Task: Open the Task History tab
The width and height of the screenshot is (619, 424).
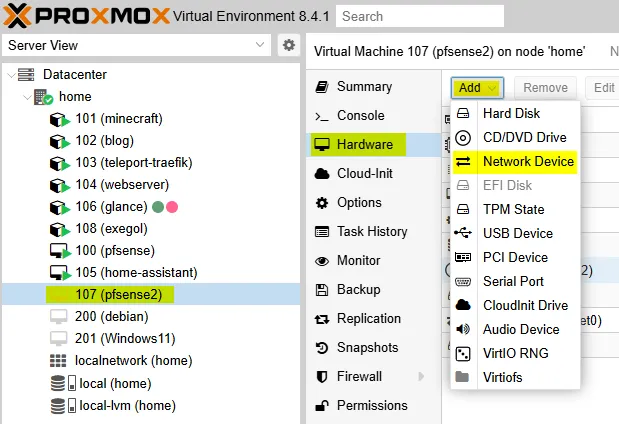Action: 373,231
